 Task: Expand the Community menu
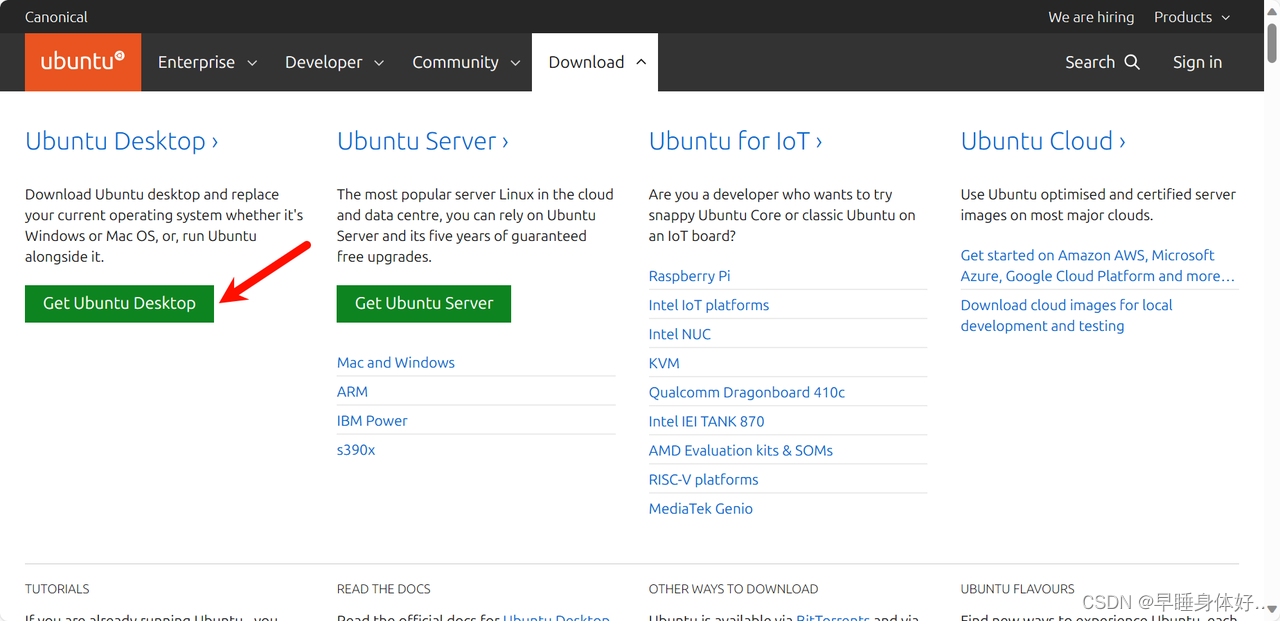(x=466, y=62)
